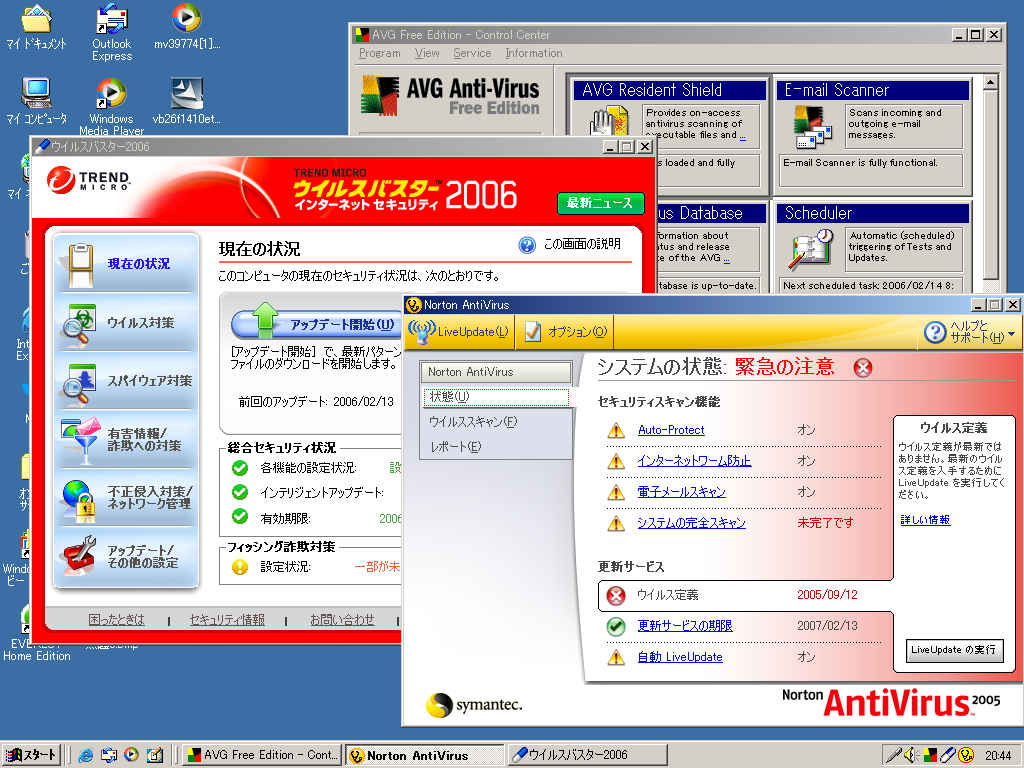1024x768 pixels.
Task: Select ウイルススキャン(F) in Norton sidebar
Action: coord(473,422)
